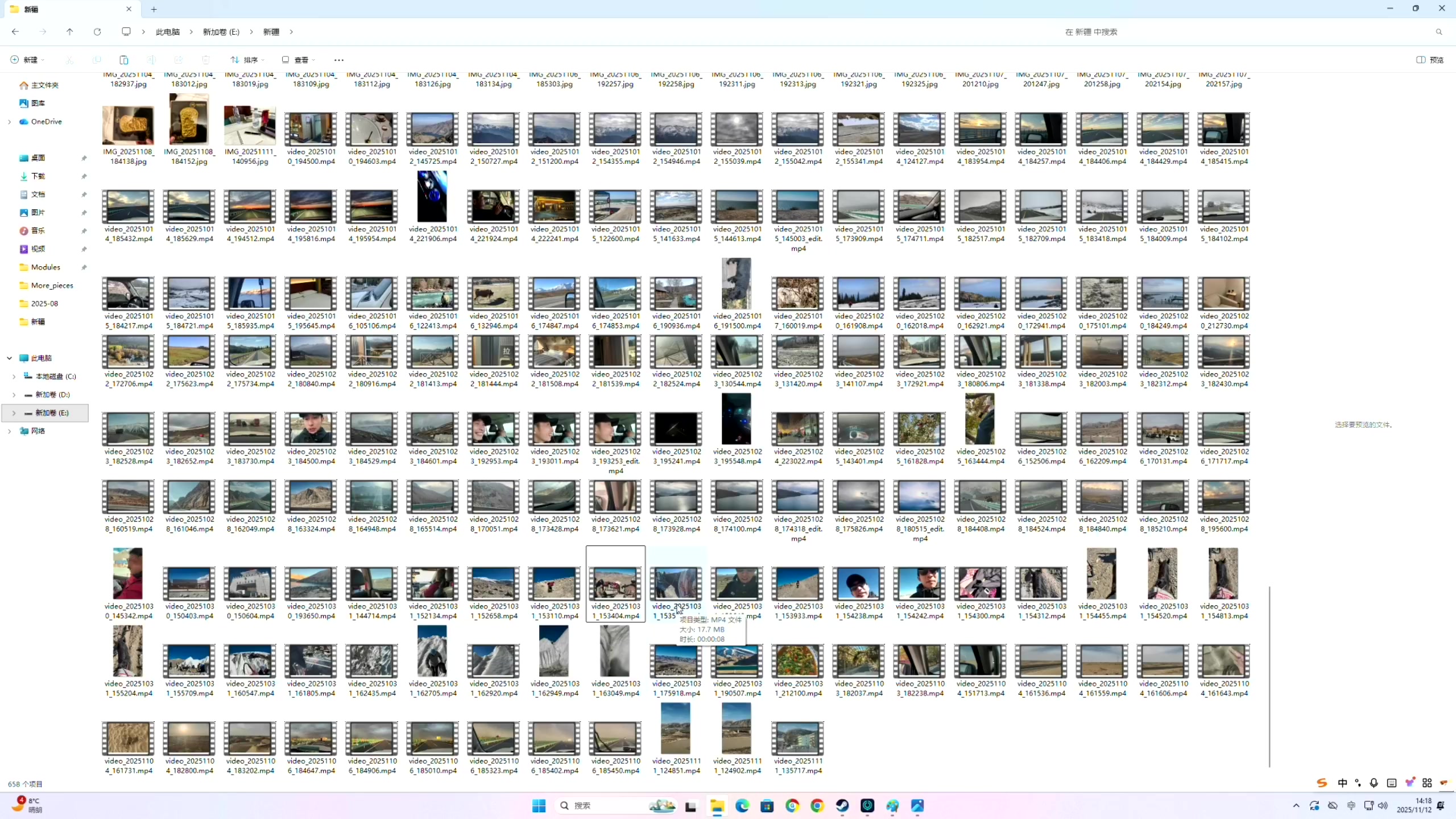The width and height of the screenshot is (1456, 819).
Task: Open the See more ellipsis menu
Action: (339, 60)
